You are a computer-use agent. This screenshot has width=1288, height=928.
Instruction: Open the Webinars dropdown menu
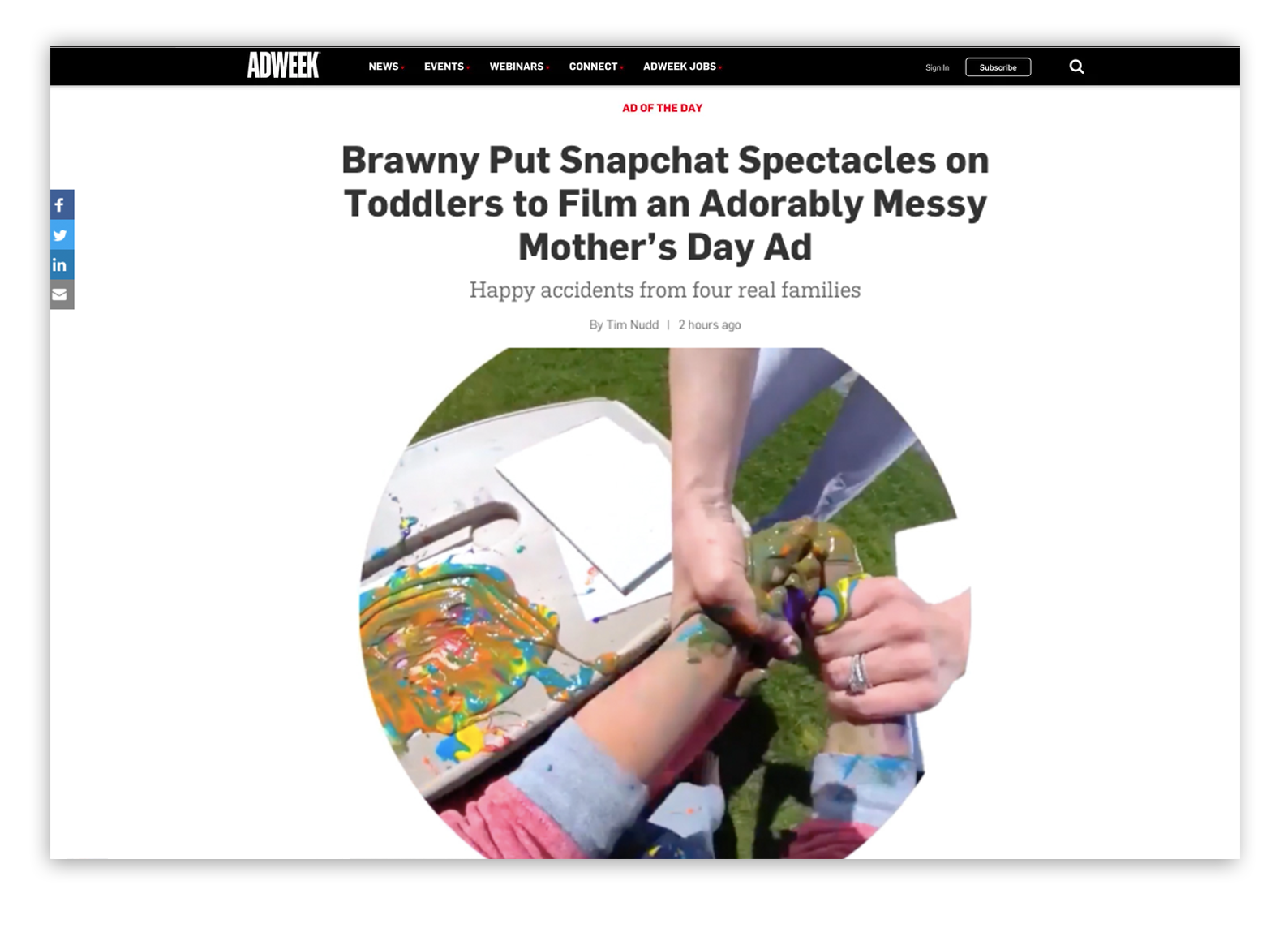pos(519,67)
